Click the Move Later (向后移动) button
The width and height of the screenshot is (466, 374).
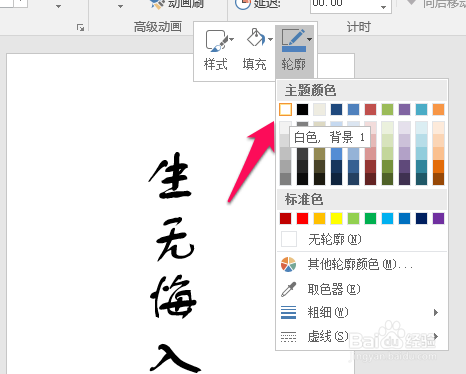click(x=437, y=3)
